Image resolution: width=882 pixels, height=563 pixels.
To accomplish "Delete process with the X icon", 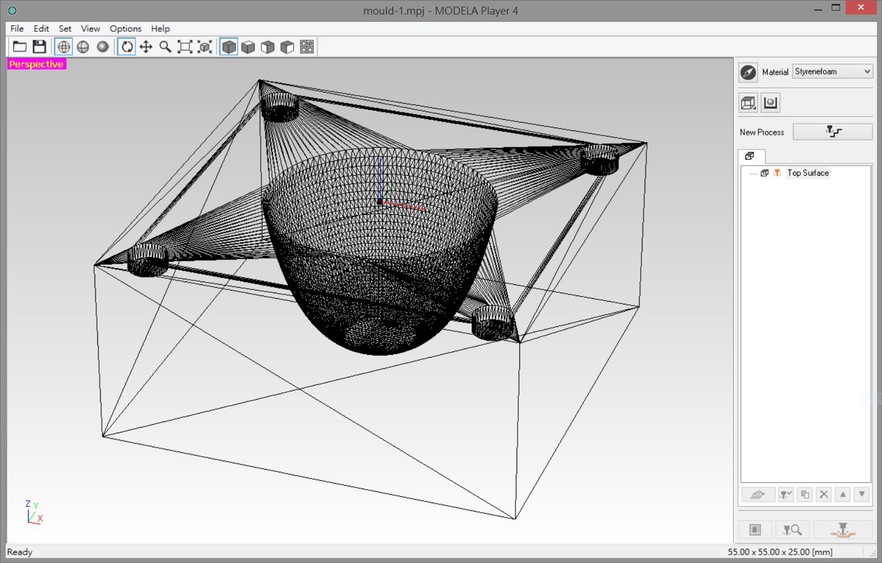I will (824, 495).
